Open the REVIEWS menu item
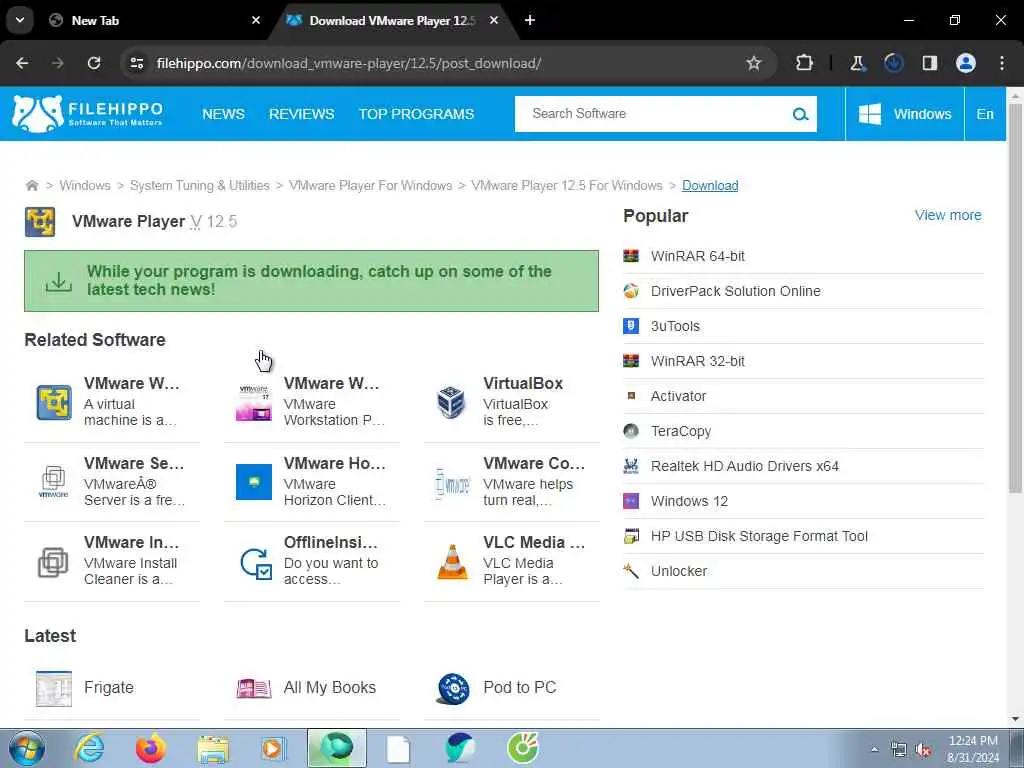This screenshot has width=1024, height=768. tap(302, 114)
